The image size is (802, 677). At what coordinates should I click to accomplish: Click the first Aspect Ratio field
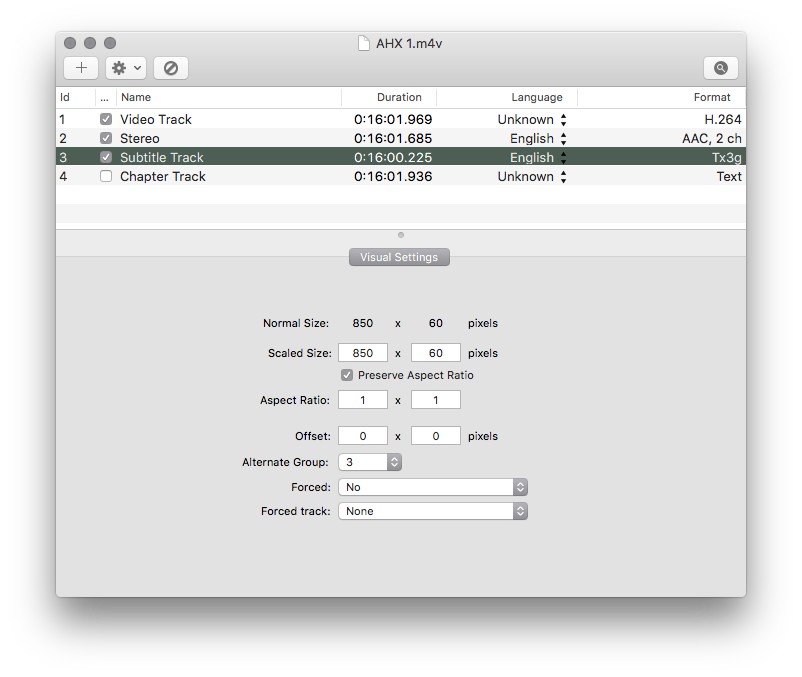(363, 400)
